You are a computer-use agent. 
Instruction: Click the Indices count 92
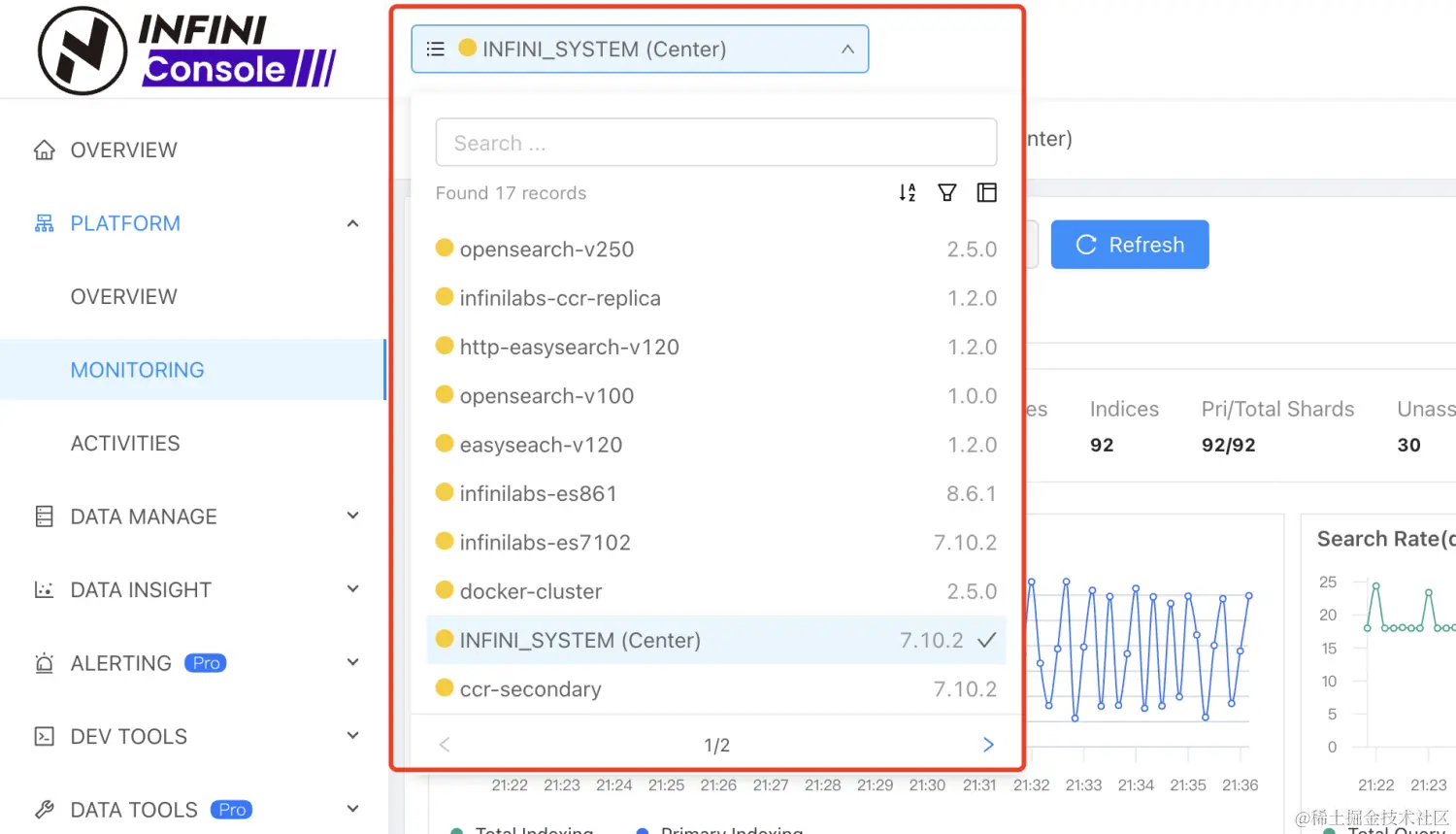(1102, 445)
